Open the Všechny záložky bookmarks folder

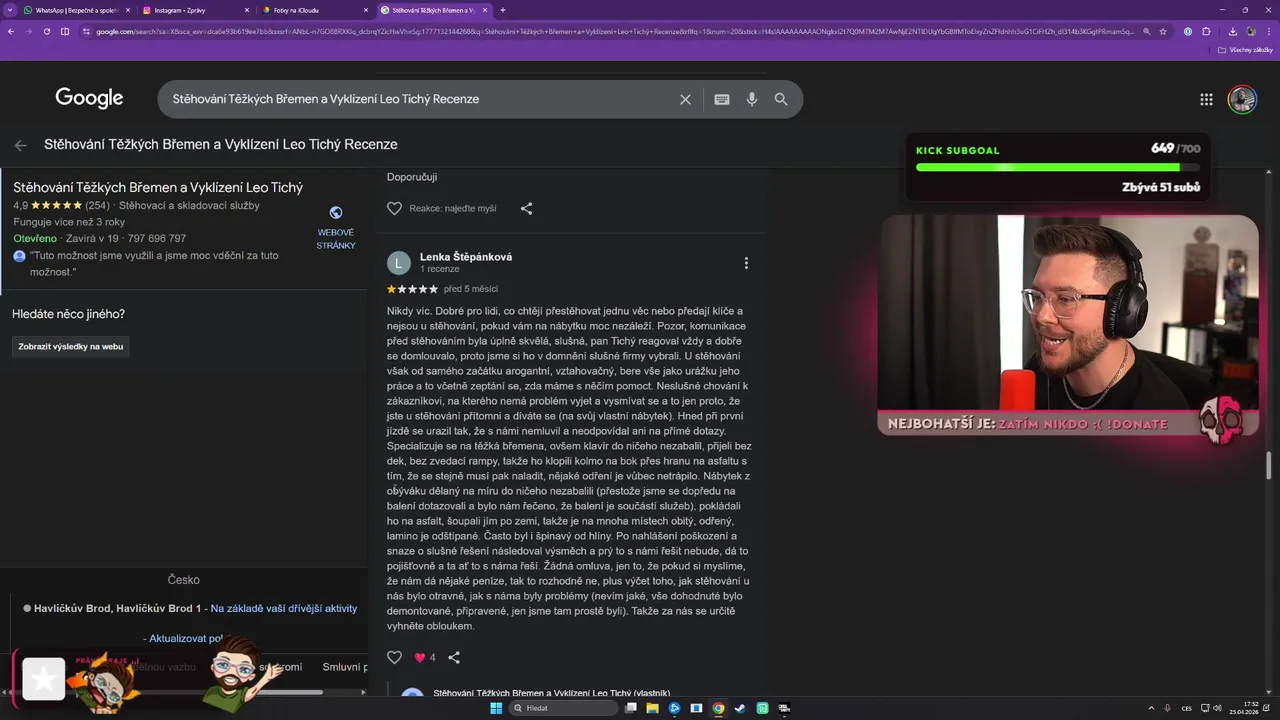coord(1245,49)
